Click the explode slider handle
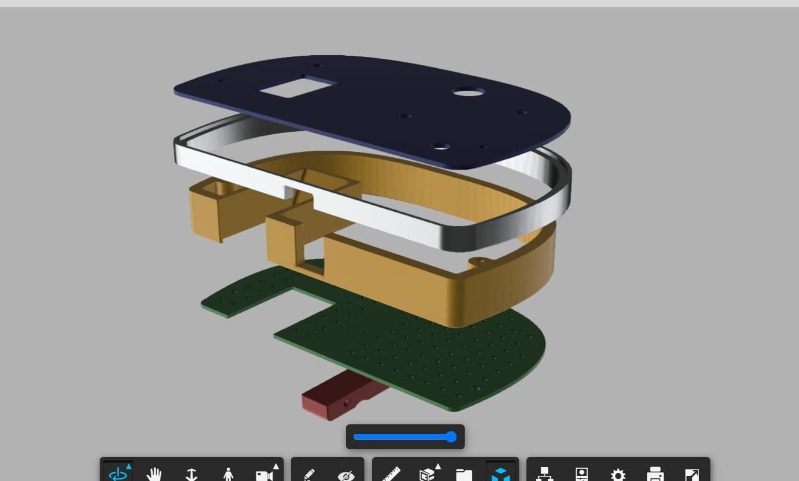Screen dimensions: 799x481 (x=451, y=437)
